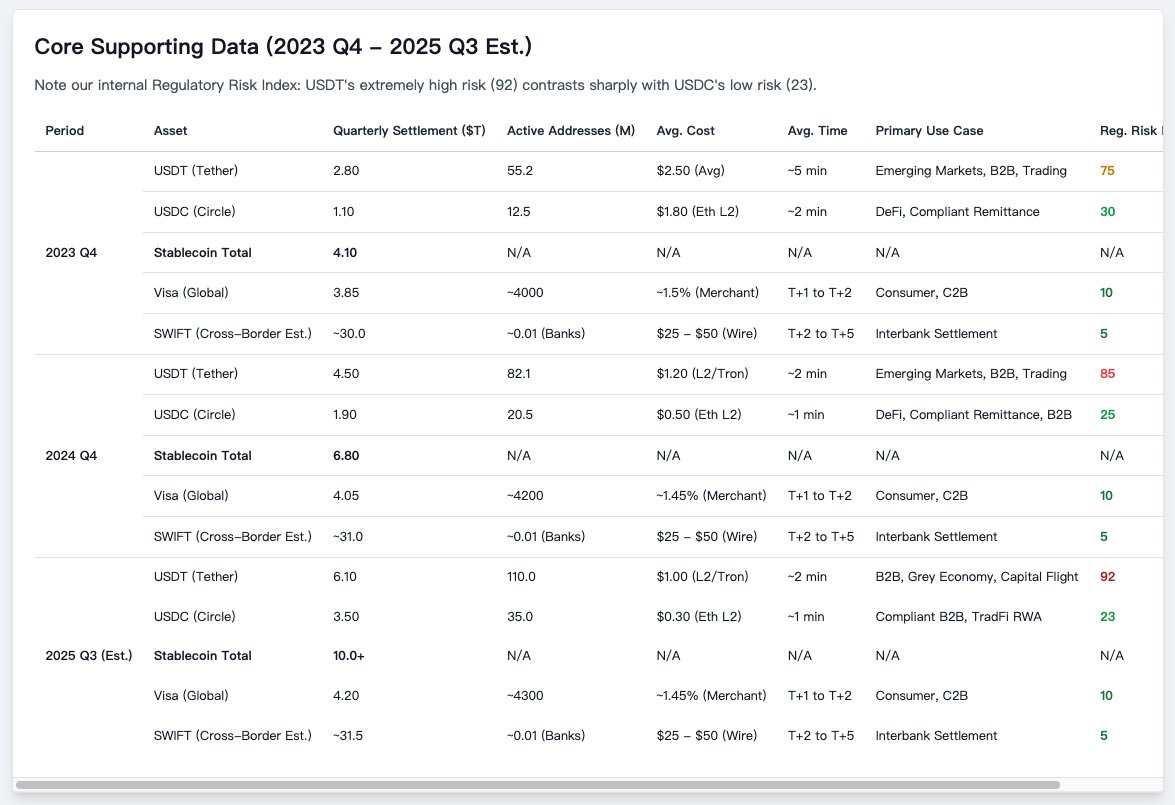
Task: Click the 'Reg. Risk' column header
Action: pos(1131,130)
